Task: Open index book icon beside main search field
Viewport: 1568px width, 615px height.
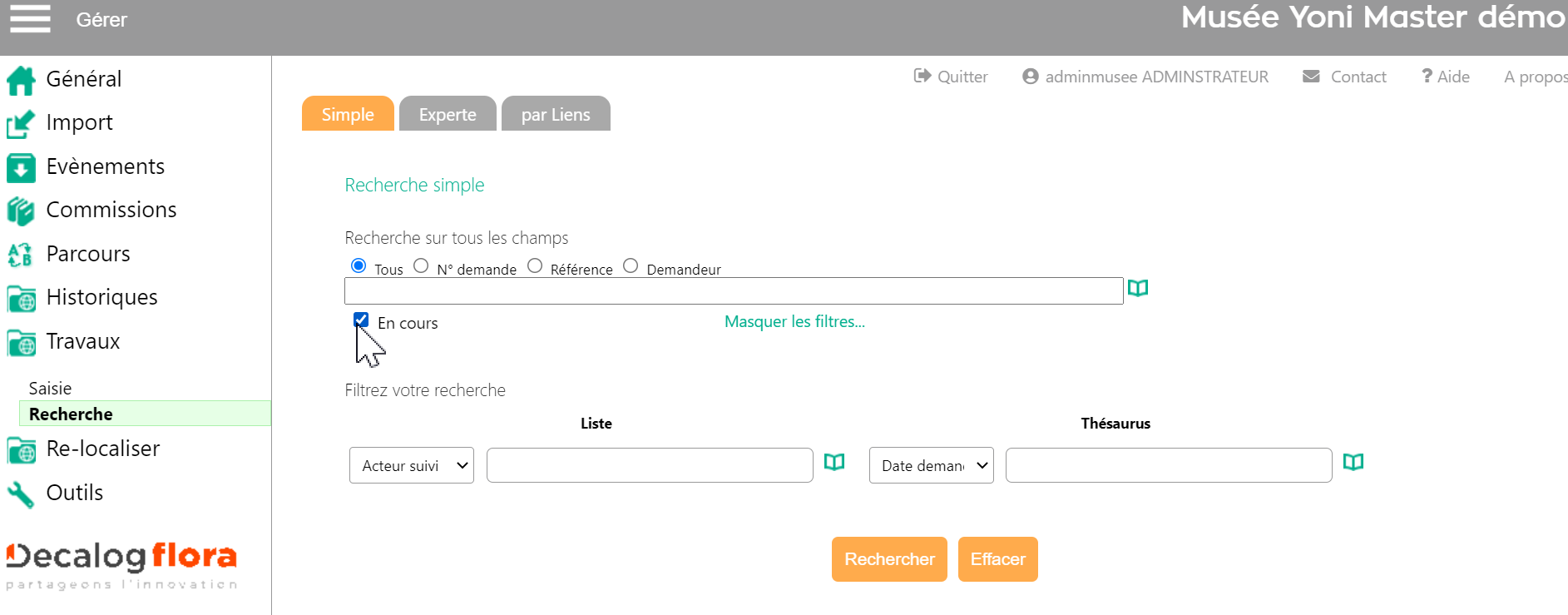Action: (1137, 288)
